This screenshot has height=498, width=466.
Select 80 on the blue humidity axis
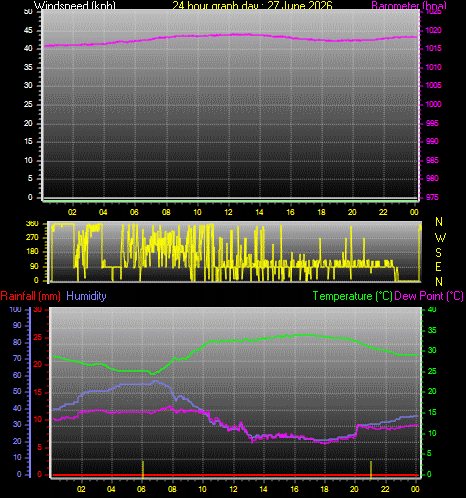[17, 342]
